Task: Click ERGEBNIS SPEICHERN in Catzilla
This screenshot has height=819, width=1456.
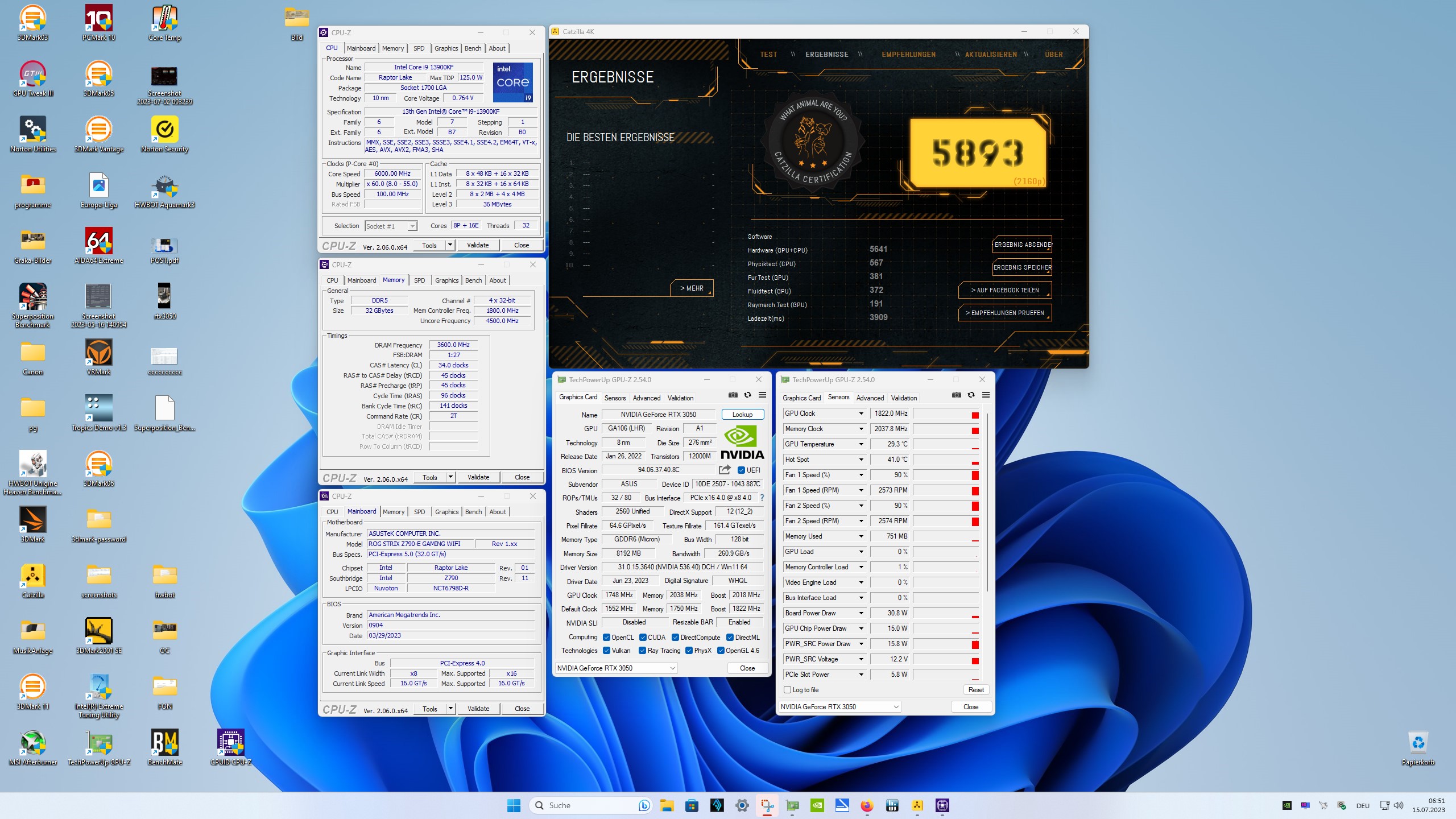Action: [1022, 267]
